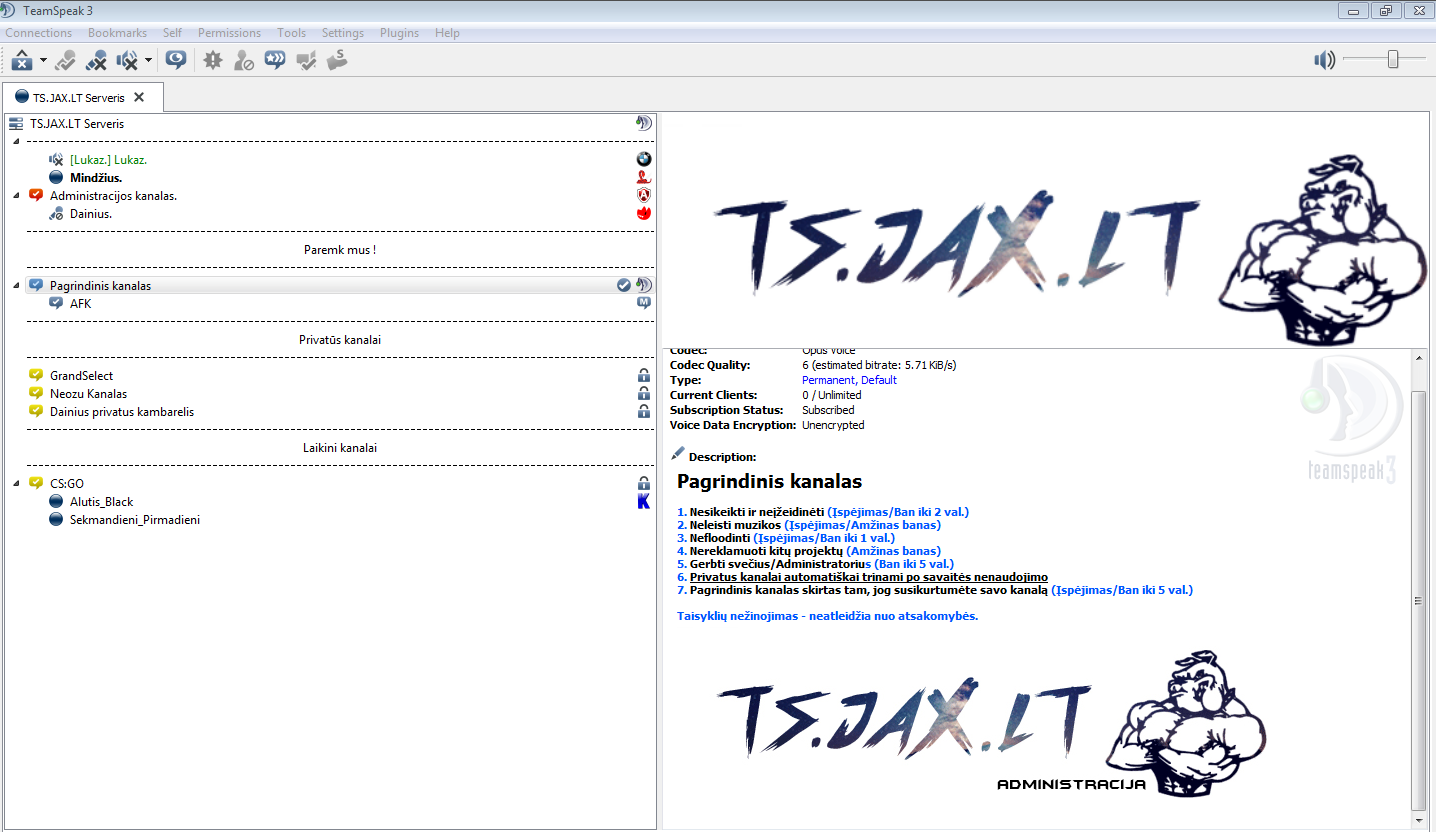
Task: Click the Set Away status toolbar icon
Action: click(22, 61)
